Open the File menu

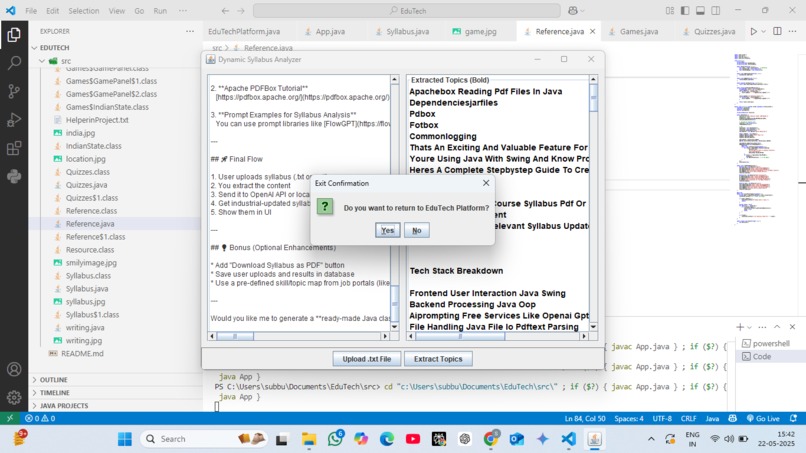point(31,10)
